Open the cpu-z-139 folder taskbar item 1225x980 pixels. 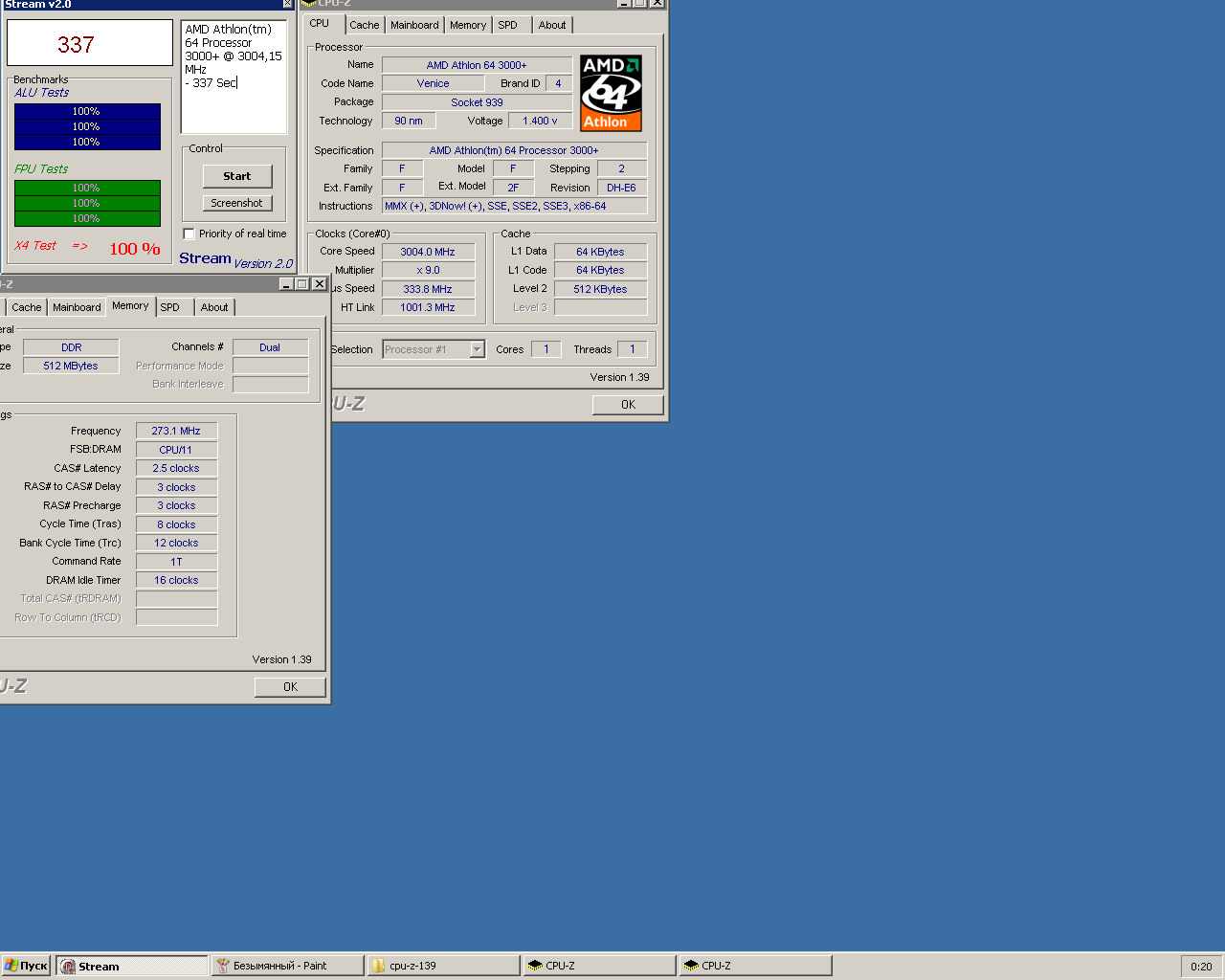(444, 967)
